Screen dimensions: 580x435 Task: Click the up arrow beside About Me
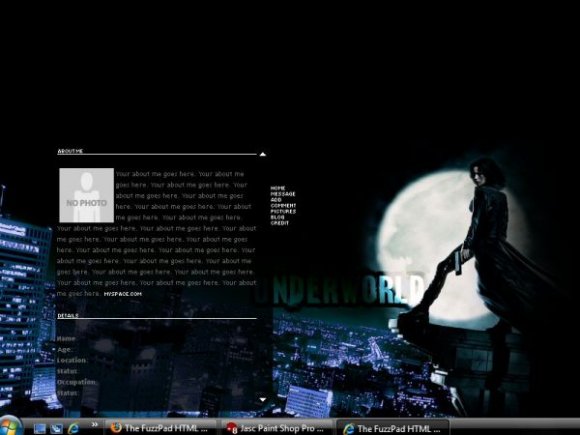click(263, 154)
